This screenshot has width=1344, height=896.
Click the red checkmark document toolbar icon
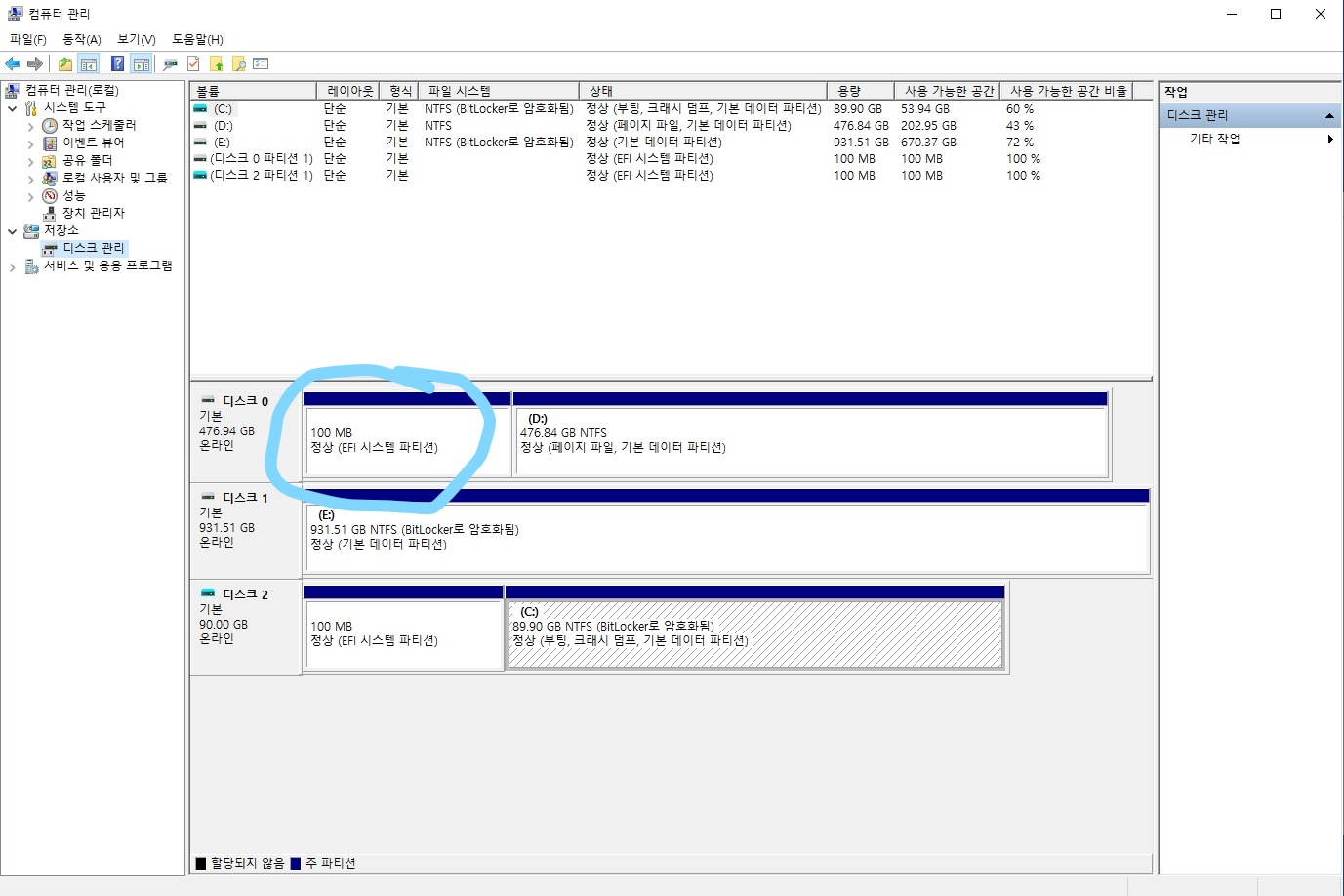pyautogui.click(x=193, y=64)
